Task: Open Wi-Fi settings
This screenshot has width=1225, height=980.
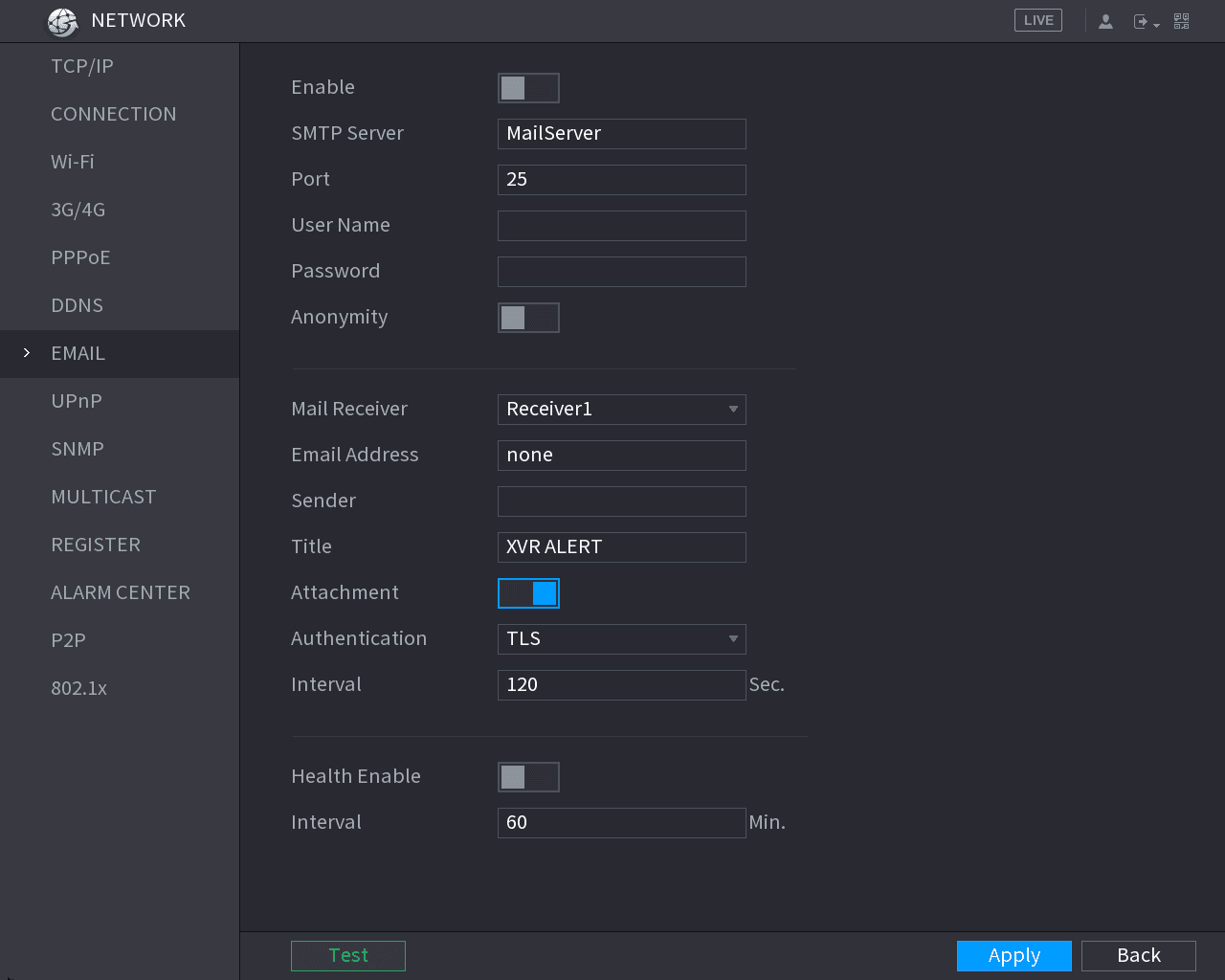Action: (x=120, y=162)
